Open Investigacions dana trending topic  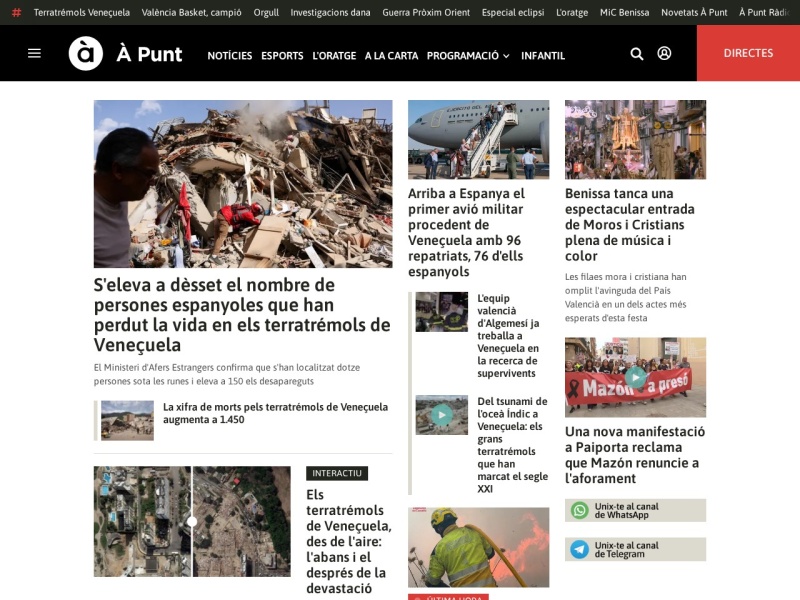pos(330,12)
